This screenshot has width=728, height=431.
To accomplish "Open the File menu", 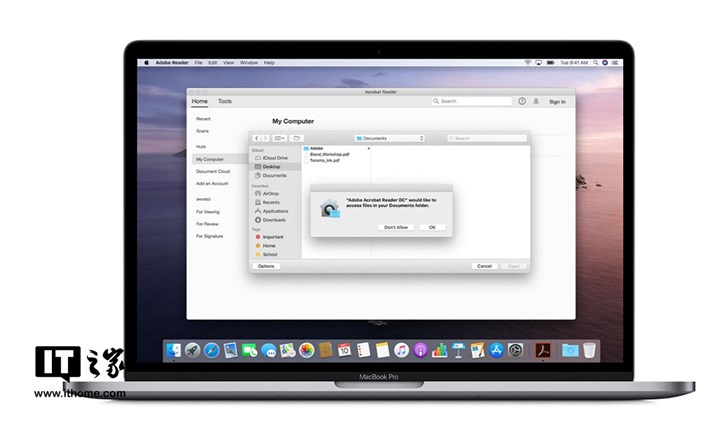I will 198,63.
